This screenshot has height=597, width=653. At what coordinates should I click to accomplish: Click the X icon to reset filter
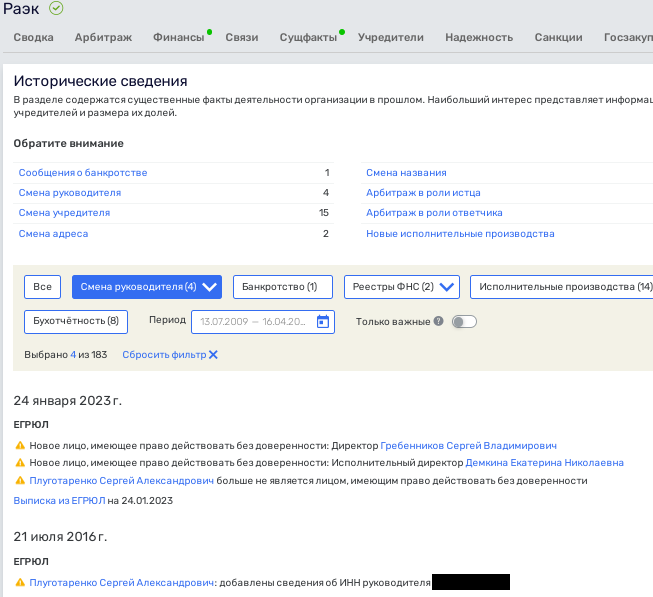pyautogui.click(x=213, y=355)
